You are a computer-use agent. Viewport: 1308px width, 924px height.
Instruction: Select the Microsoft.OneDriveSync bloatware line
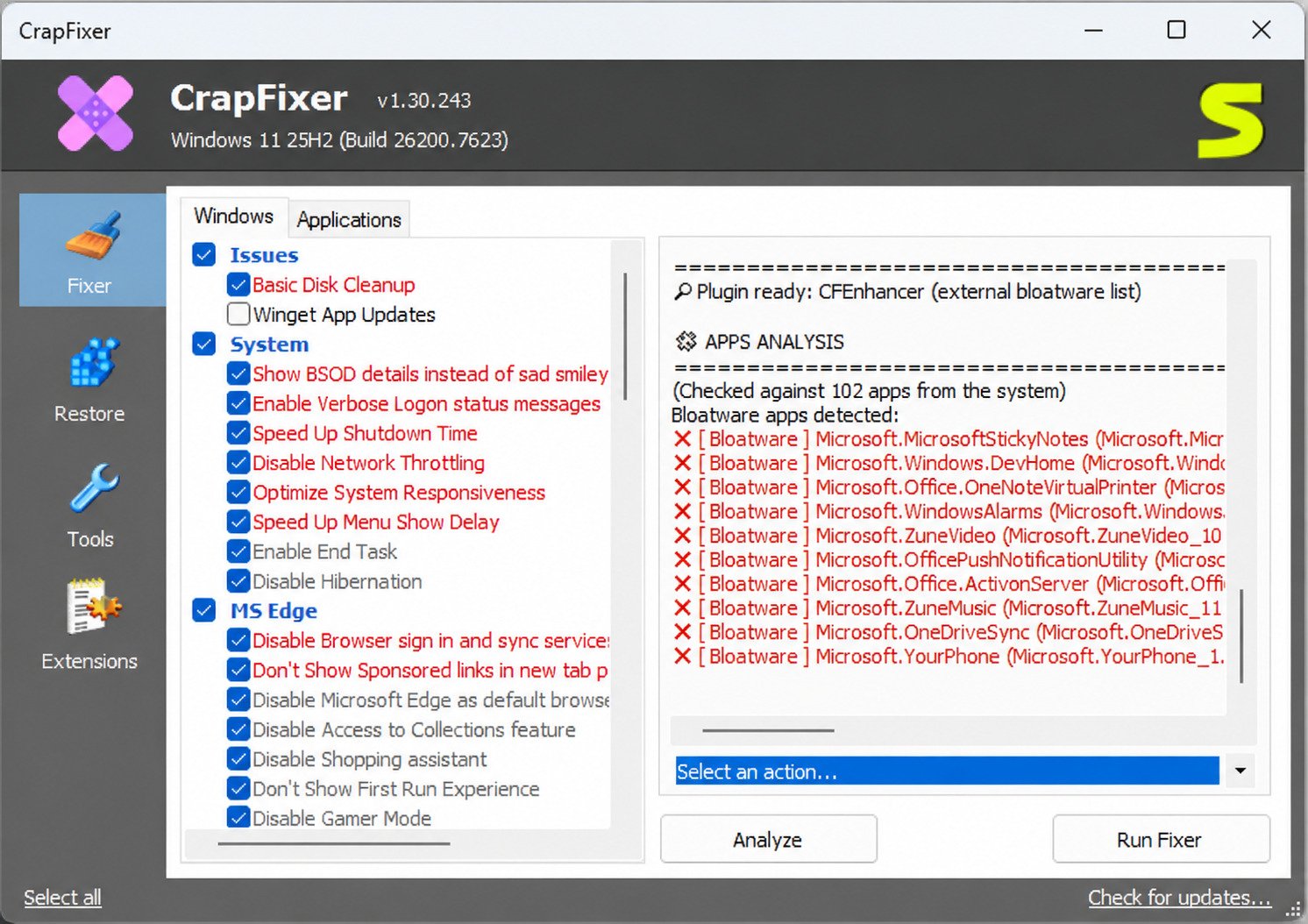pos(948,632)
